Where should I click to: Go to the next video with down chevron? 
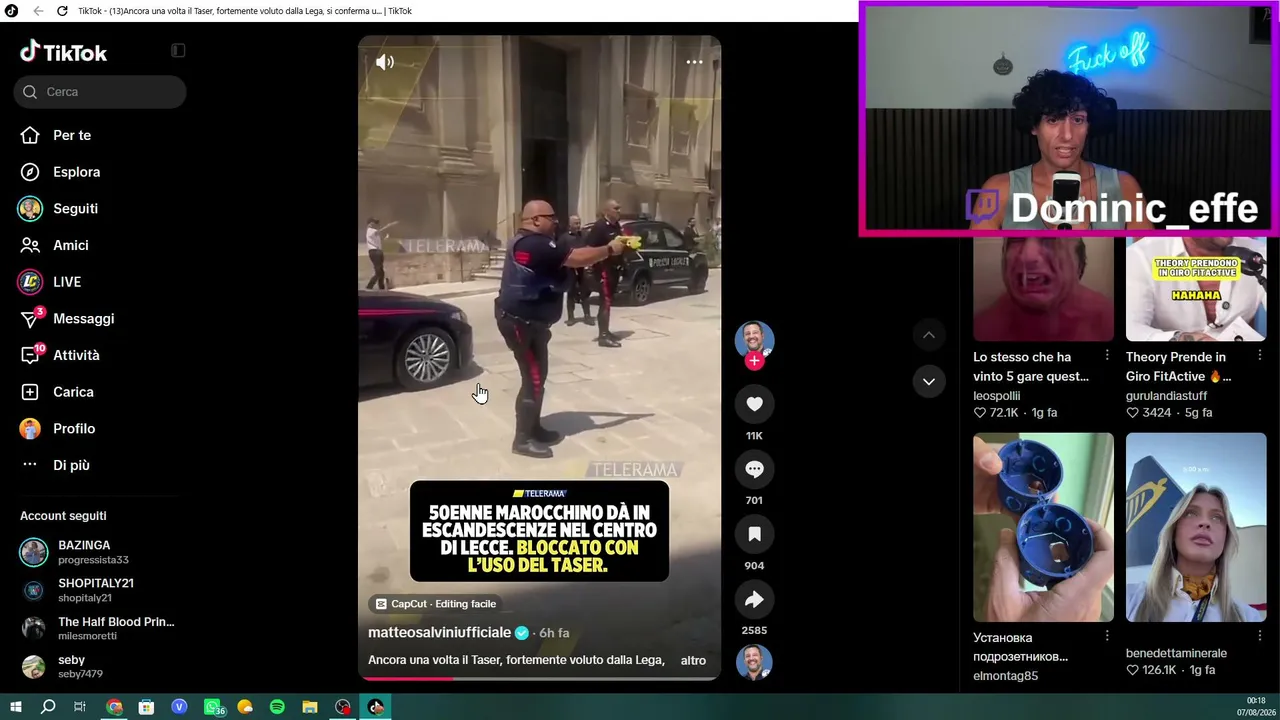(929, 381)
